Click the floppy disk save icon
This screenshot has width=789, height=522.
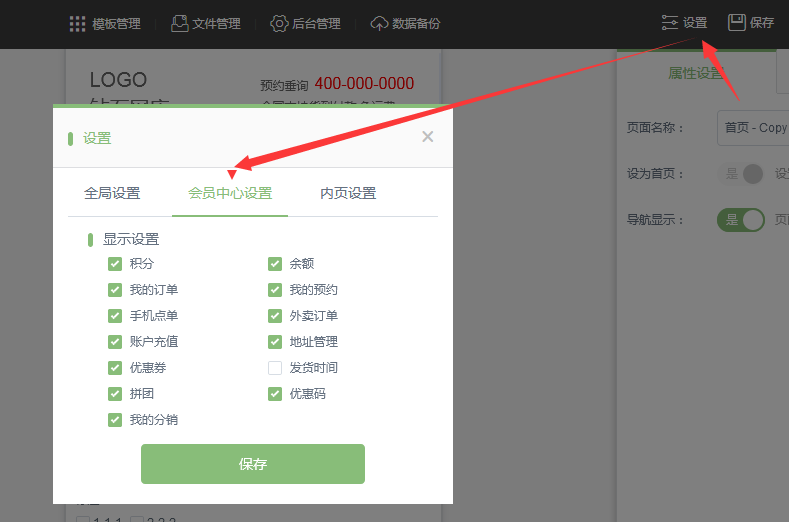pos(737,22)
